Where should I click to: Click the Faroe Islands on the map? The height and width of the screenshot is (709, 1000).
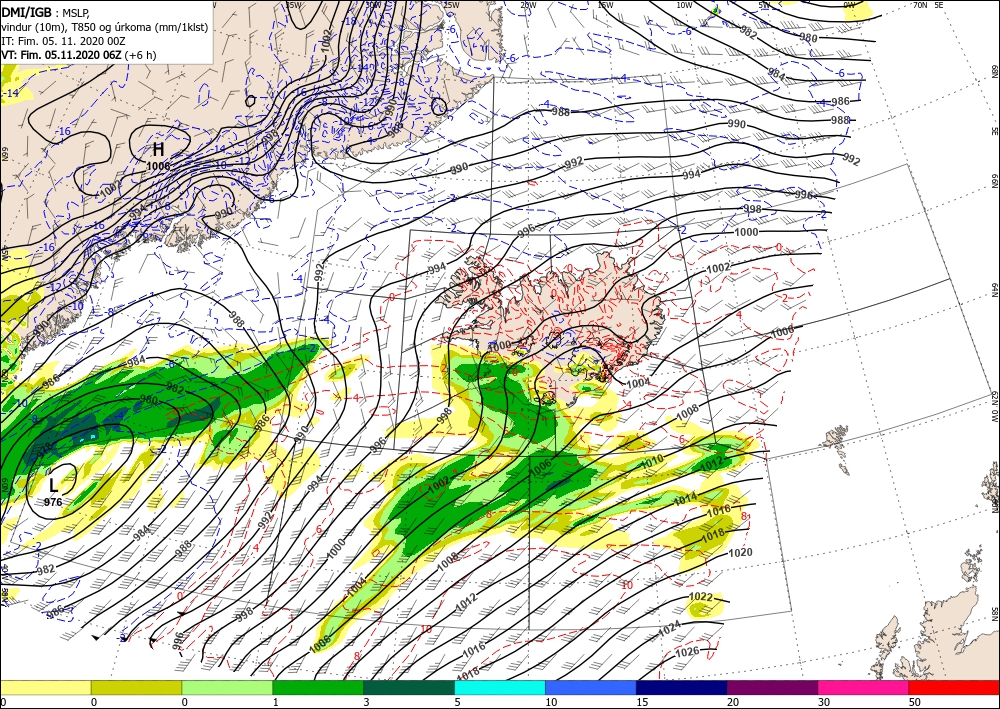click(x=836, y=439)
